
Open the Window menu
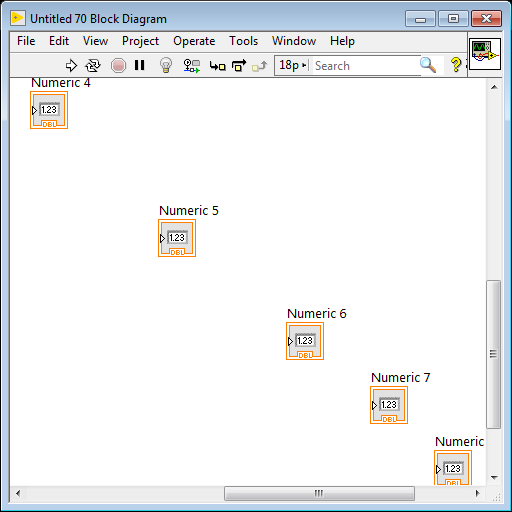(294, 41)
